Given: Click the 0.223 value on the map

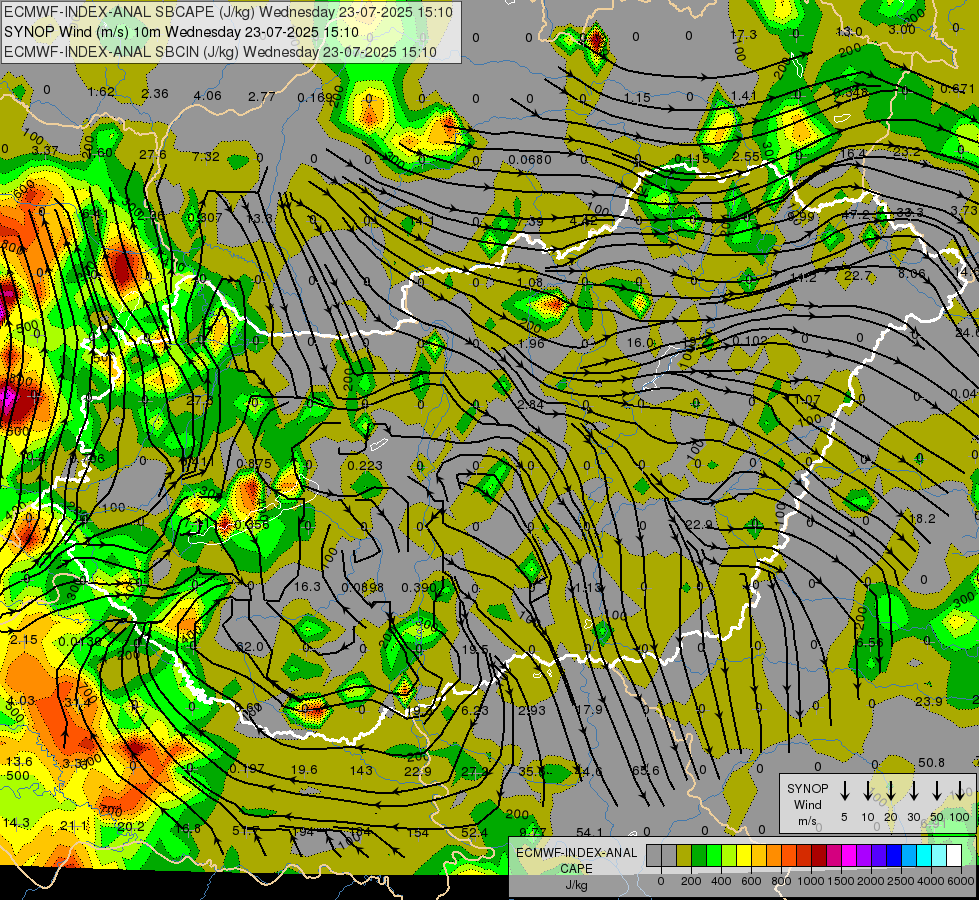Looking at the screenshot, I should pos(365,465).
